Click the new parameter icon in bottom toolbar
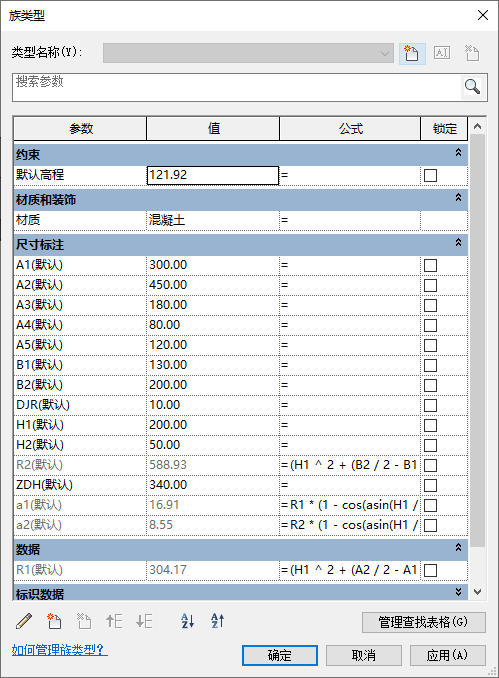 click(x=54, y=621)
